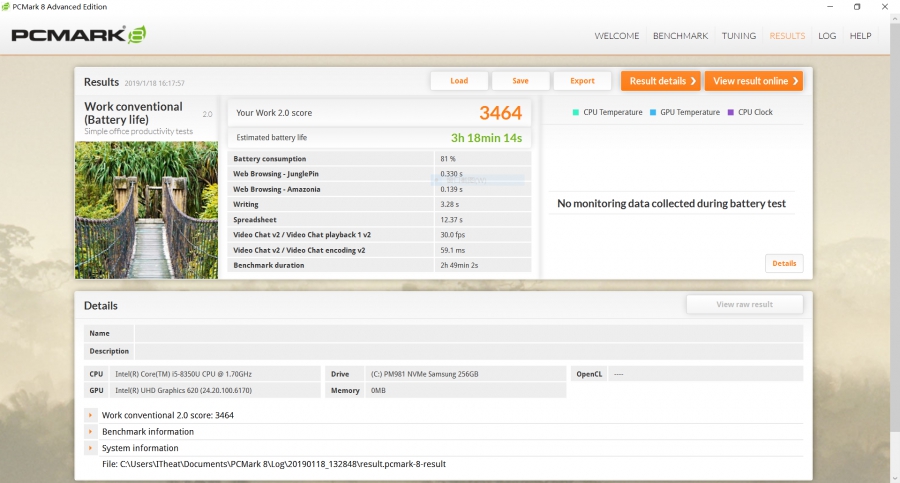Click the jungle bridge benchmark thumbnail
900x483 pixels.
pos(146,210)
